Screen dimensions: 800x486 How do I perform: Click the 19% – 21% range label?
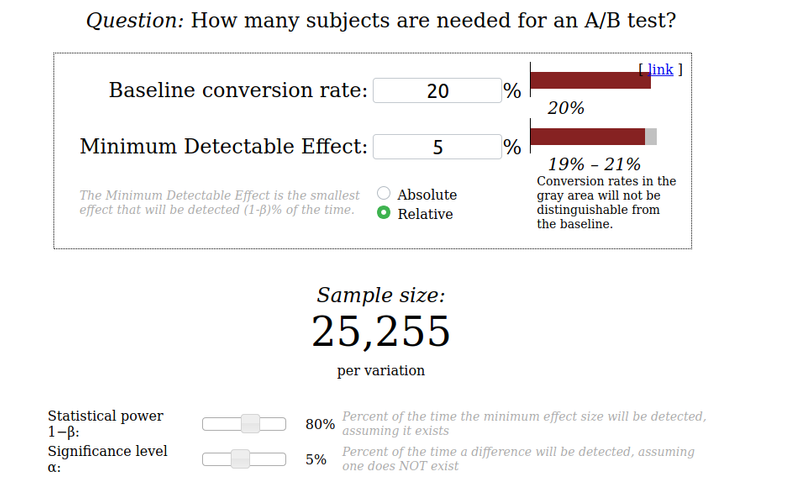(594, 164)
